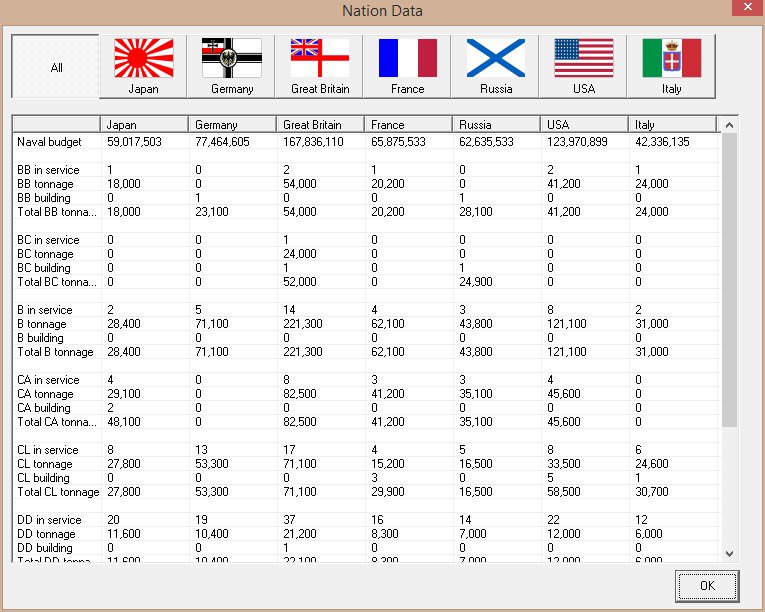Click Italy DD tonnage 6,000
The width and height of the screenshot is (765, 612).
point(648,534)
